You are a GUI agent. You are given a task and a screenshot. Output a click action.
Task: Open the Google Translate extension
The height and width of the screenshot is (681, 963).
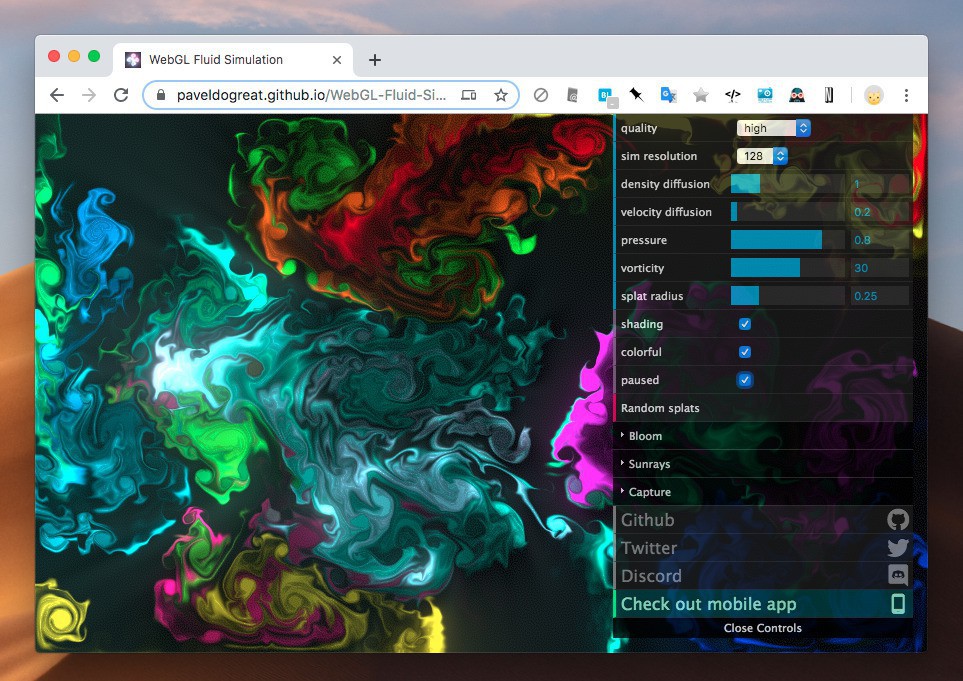(x=668, y=95)
